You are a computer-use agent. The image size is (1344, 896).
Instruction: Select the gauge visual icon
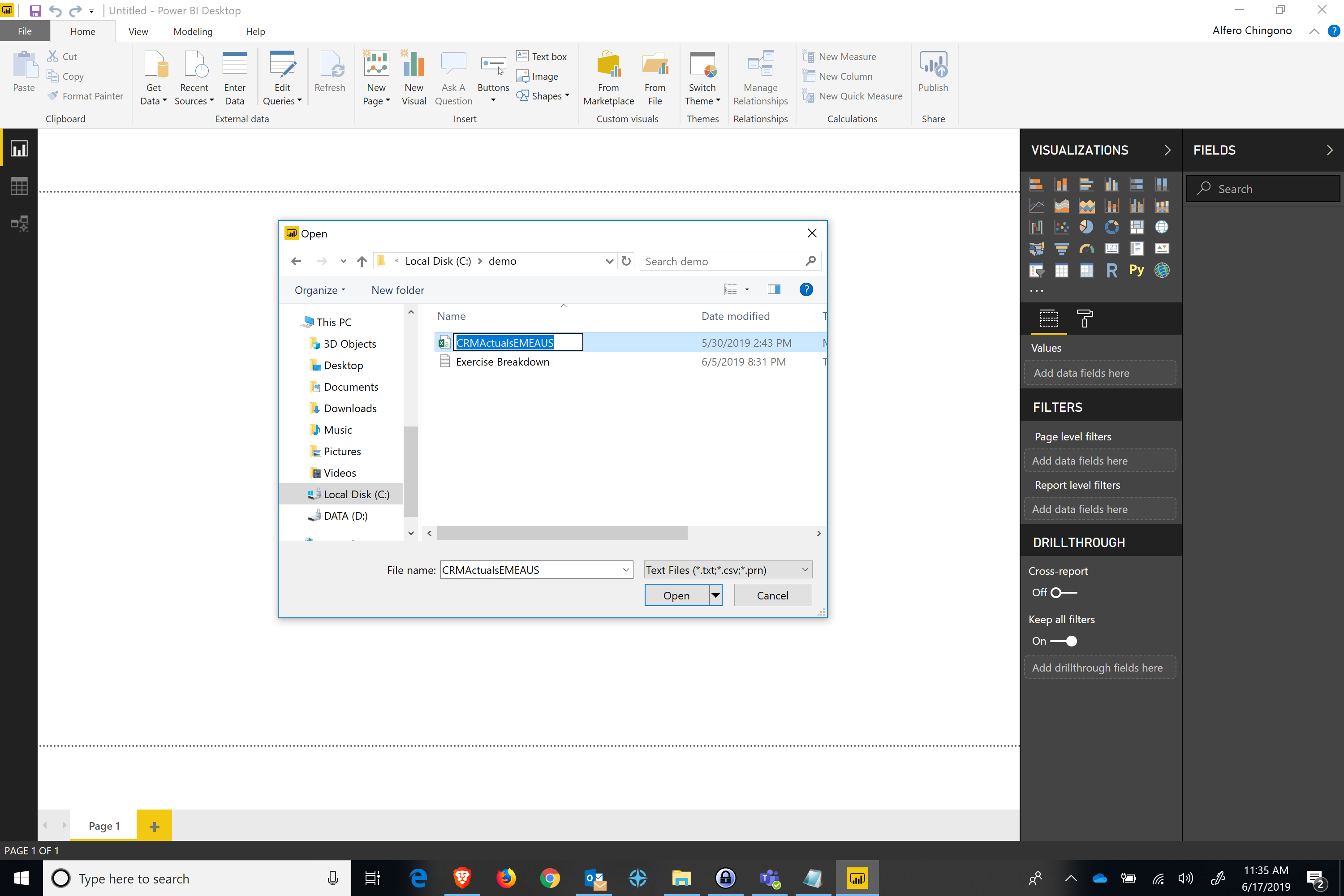[1086, 249]
